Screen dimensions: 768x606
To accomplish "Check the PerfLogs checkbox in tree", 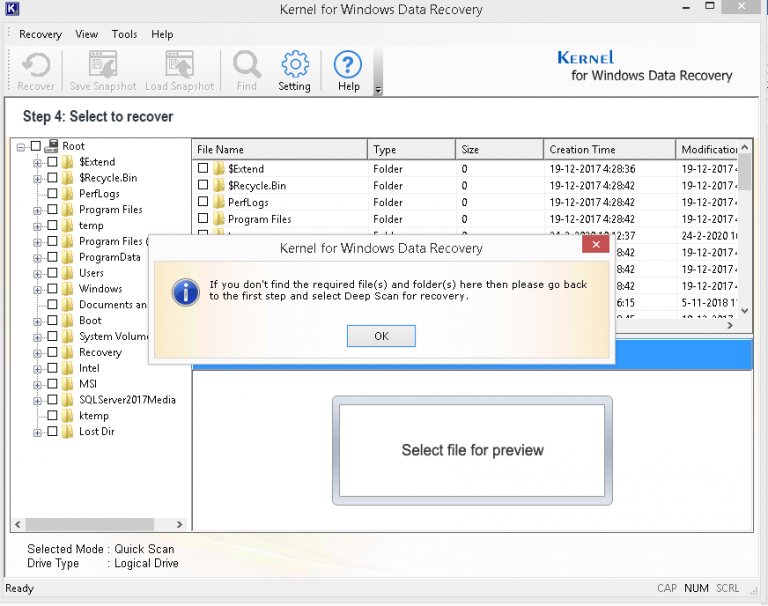I will pyautogui.click(x=52, y=194).
